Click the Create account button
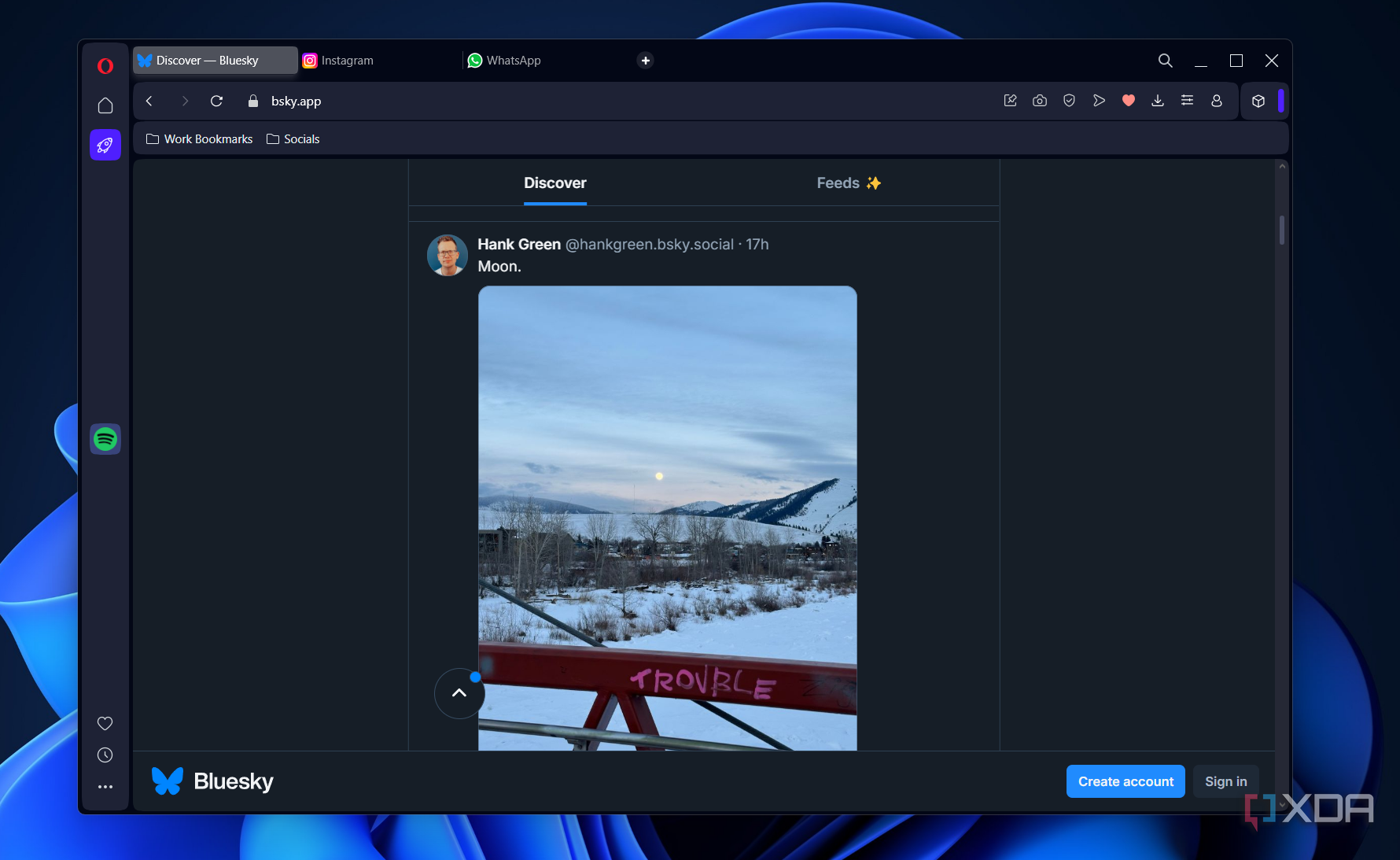 tap(1126, 781)
